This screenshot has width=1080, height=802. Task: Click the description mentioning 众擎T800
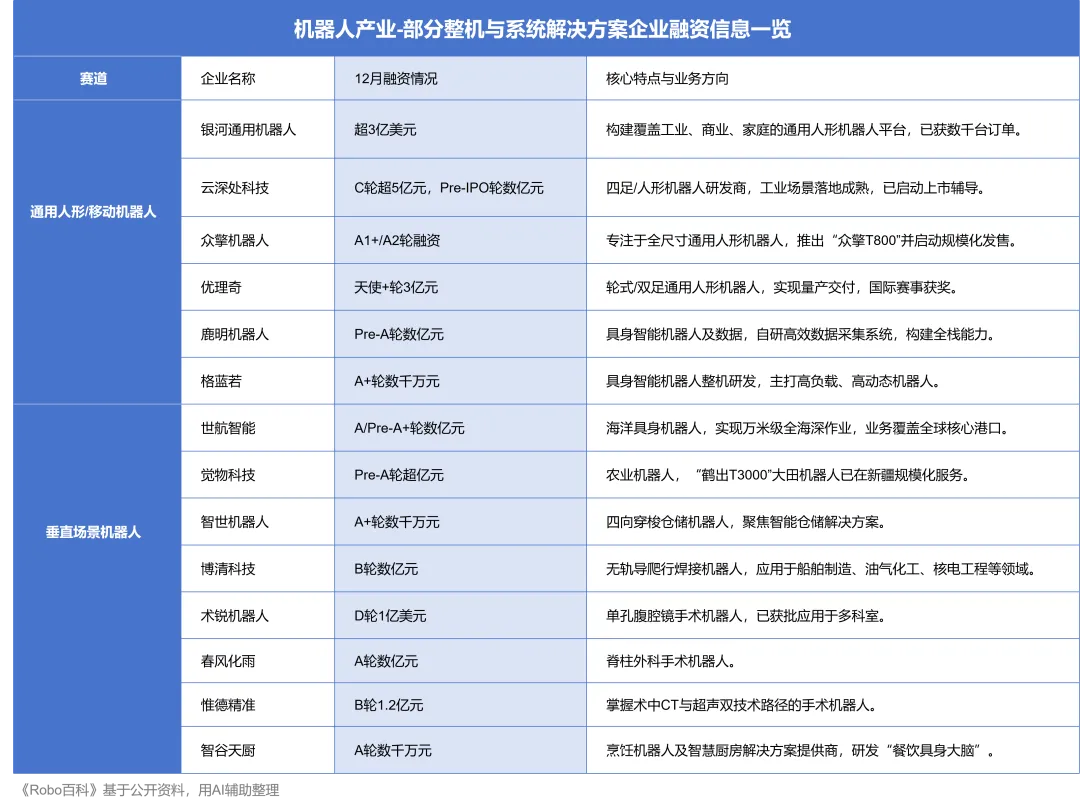point(813,240)
